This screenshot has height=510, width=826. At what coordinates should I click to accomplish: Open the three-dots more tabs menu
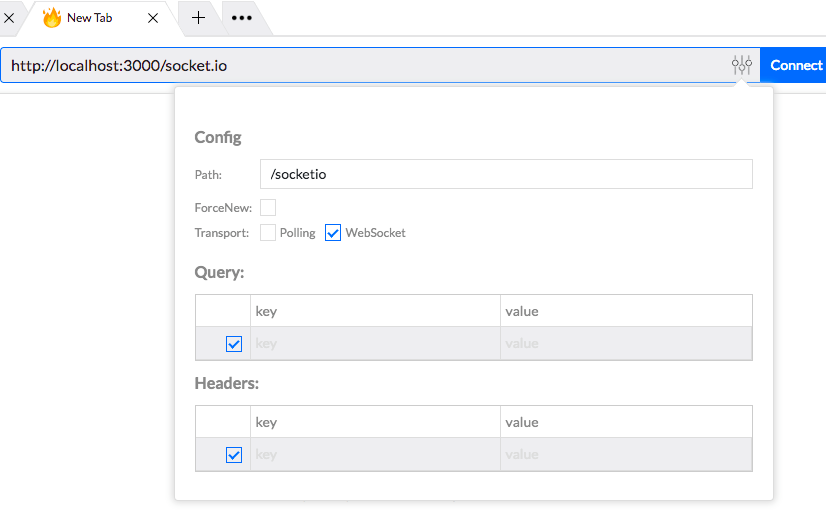(x=241, y=18)
